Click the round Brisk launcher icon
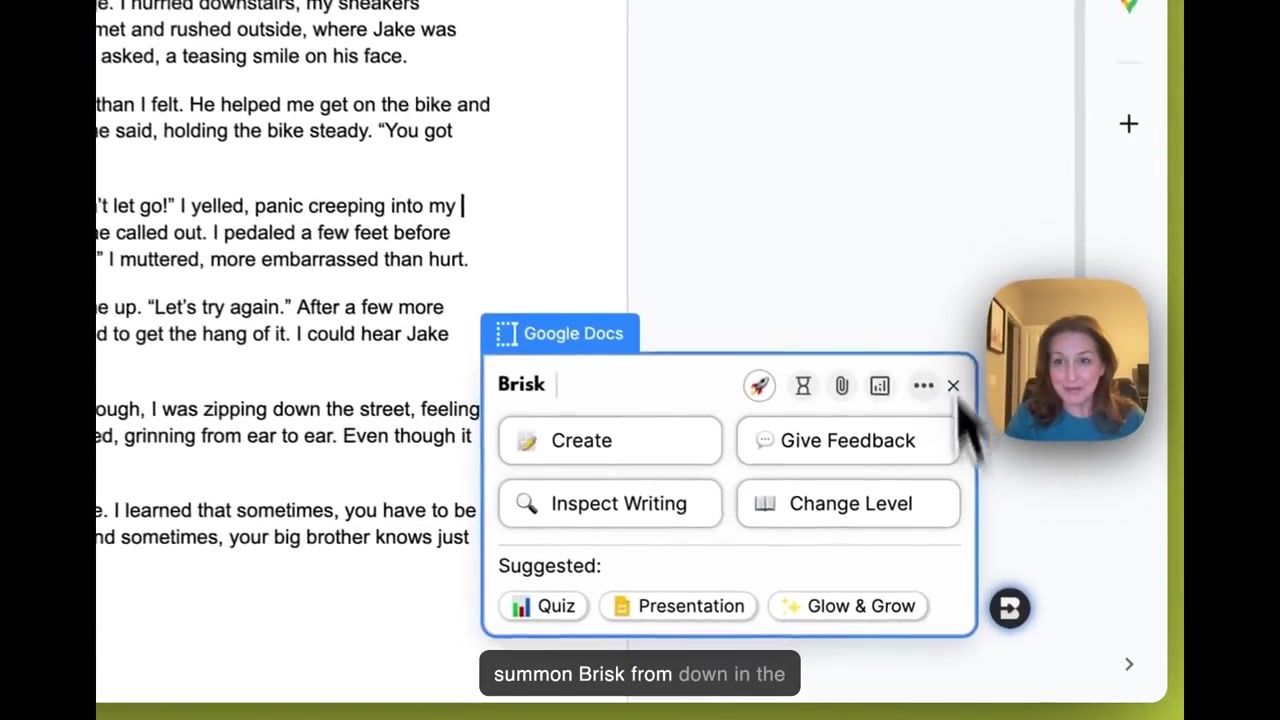Screen dimensions: 1280x720 click(x=1009, y=608)
